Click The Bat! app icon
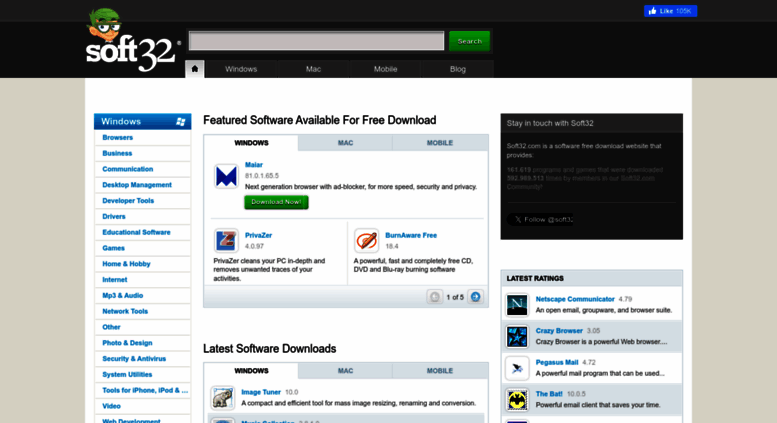 pos(517,400)
